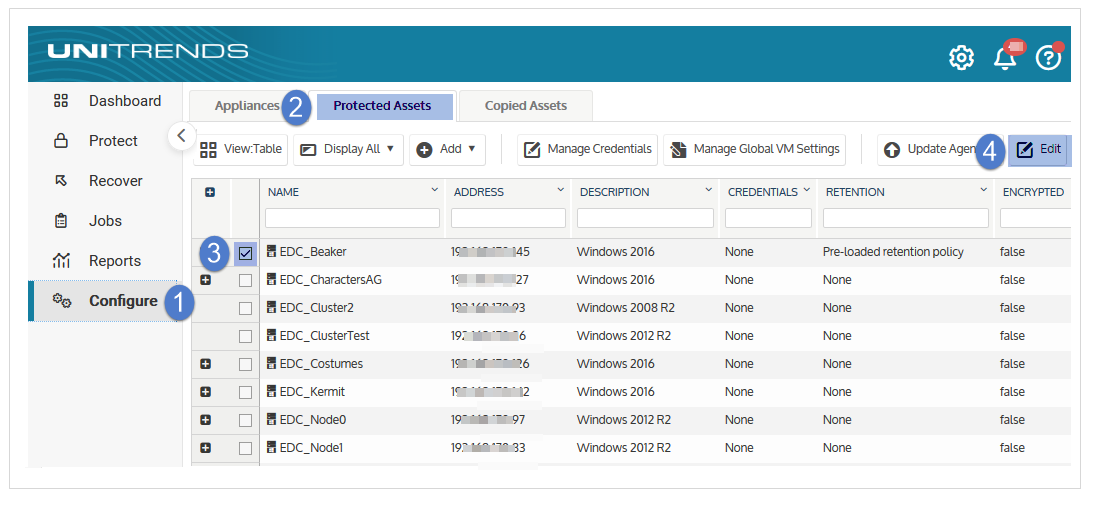
Task: Open the ADDRESS column menu arrow
Action: pyautogui.click(x=561, y=190)
